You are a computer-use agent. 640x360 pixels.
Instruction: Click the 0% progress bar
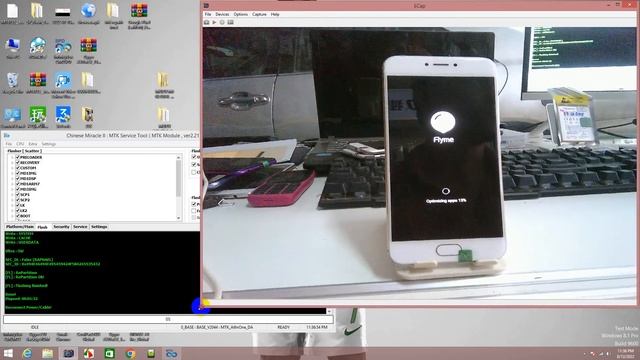pyautogui.click(x=168, y=319)
